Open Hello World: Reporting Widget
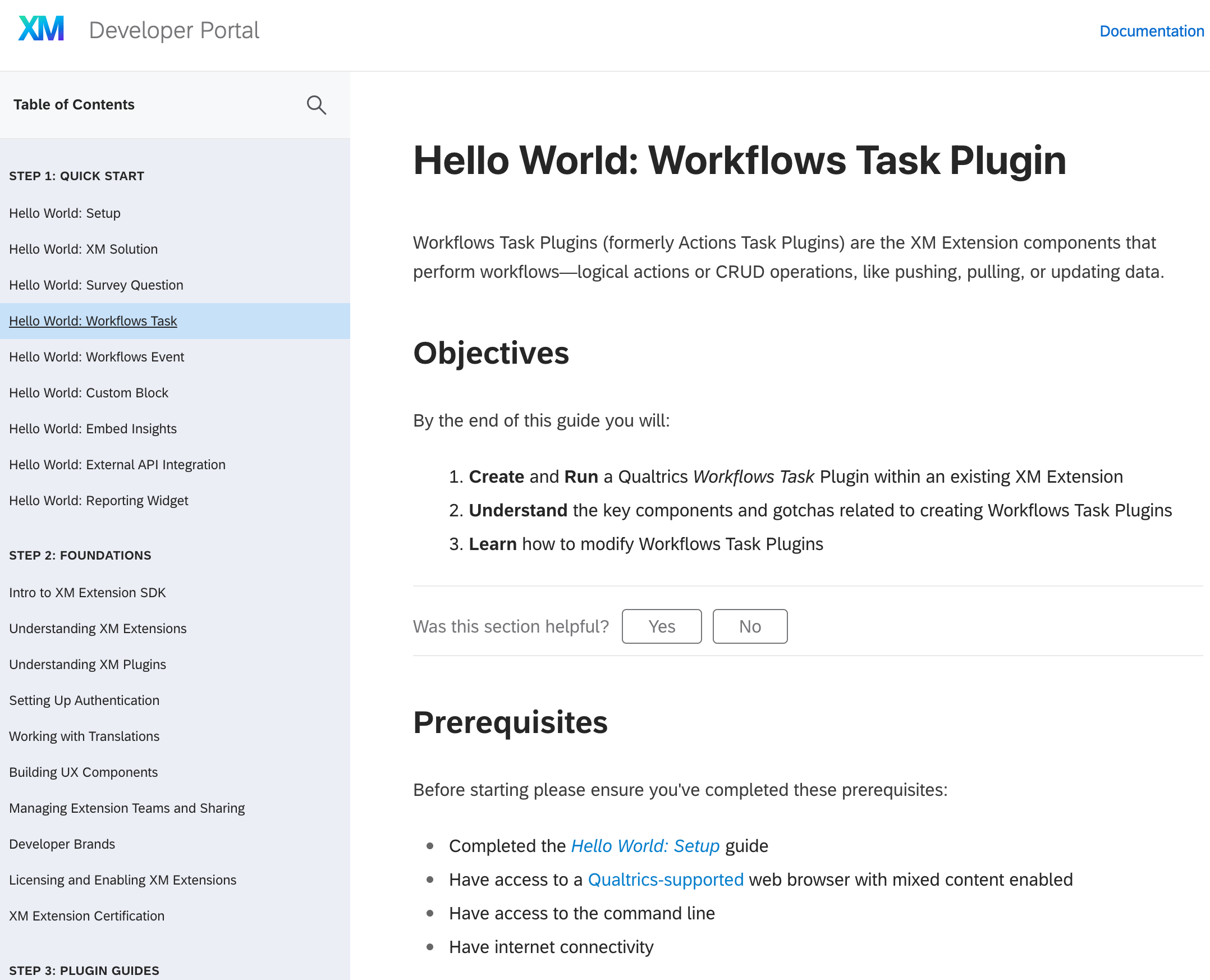 click(x=99, y=501)
